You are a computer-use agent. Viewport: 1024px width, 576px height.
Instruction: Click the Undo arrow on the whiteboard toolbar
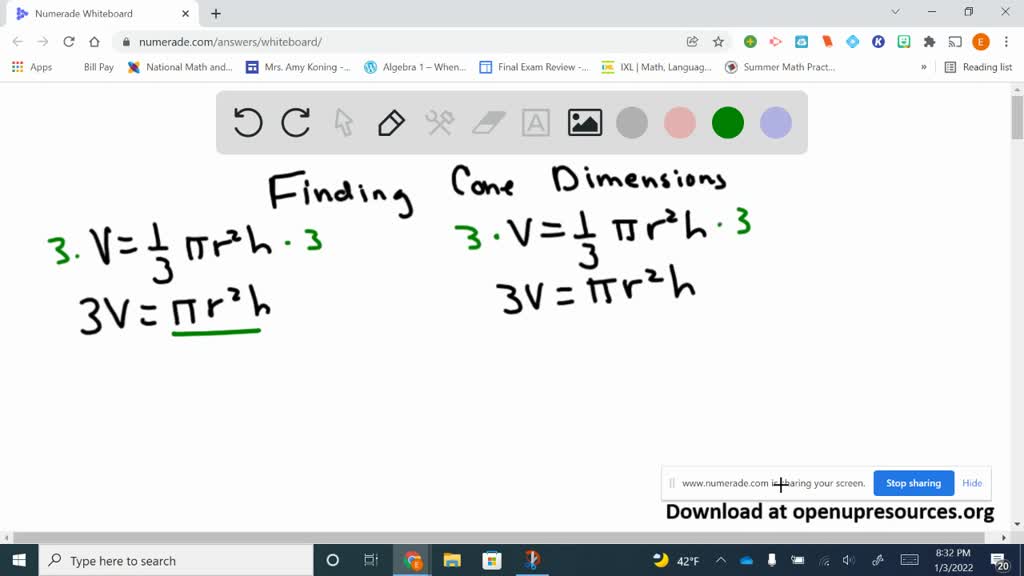[247, 122]
